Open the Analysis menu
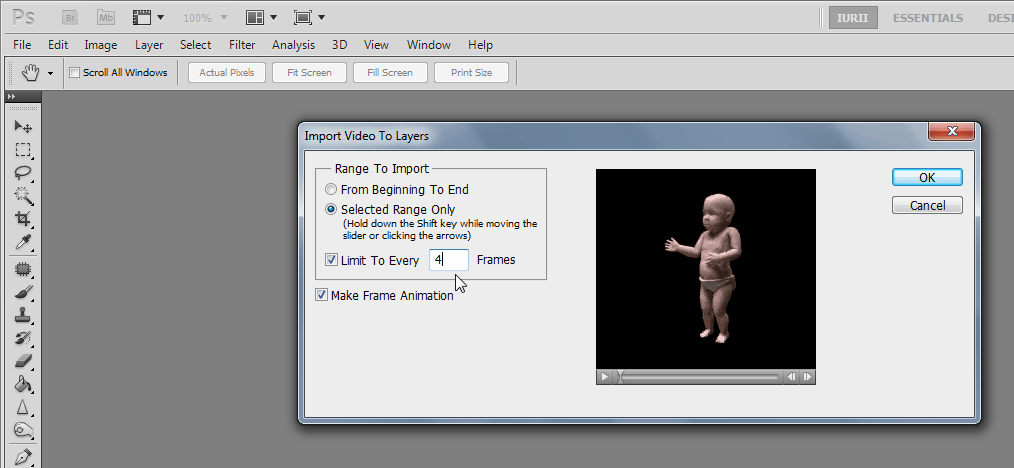The height and width of the screenshot is (468, 1014). click(x=293, y=45)
